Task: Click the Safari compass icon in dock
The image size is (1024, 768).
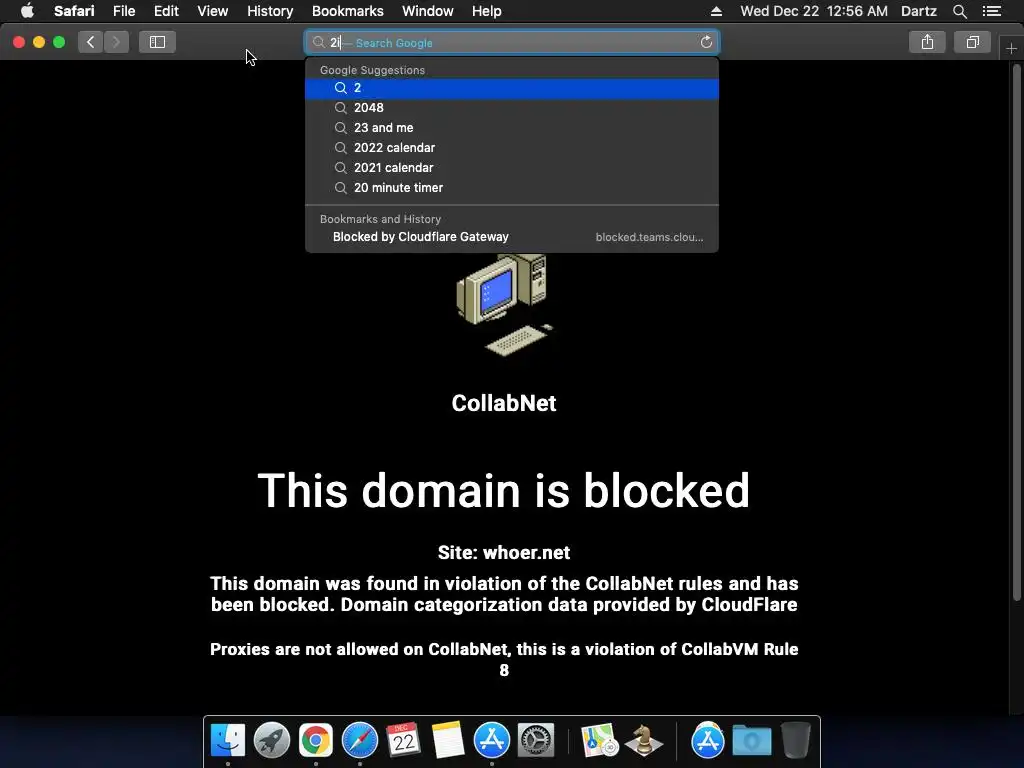Action: pyautogui.click(x=360, y=740)
